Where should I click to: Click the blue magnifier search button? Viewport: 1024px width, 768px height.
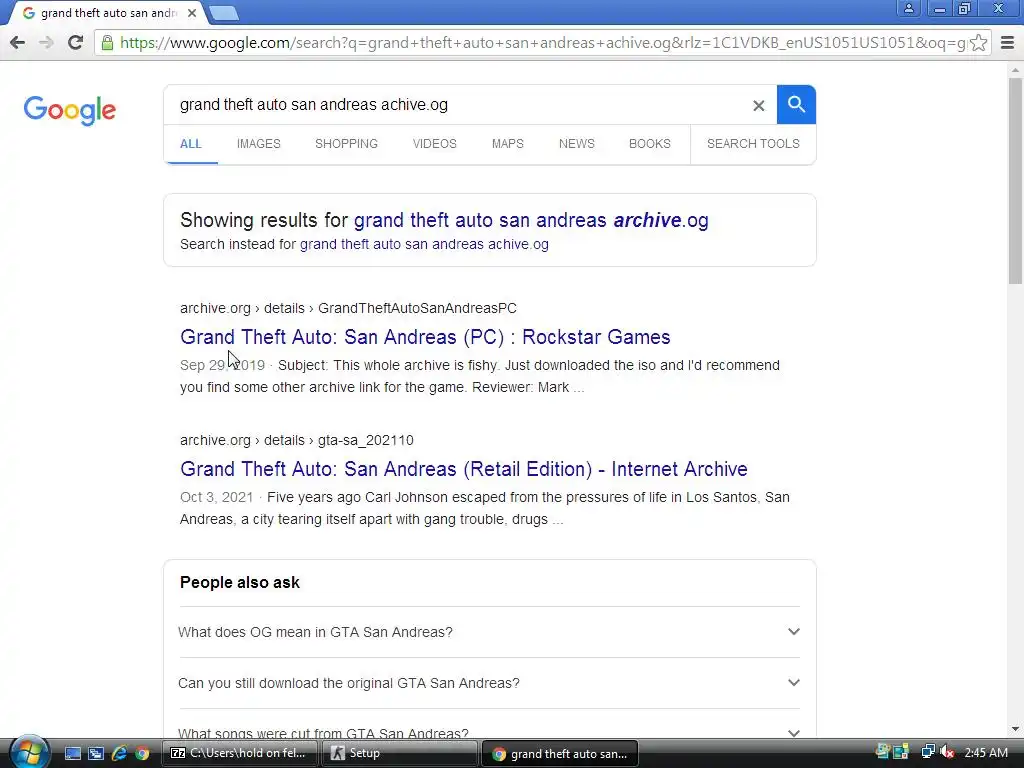pyautogui.click(x=796, y=104)
